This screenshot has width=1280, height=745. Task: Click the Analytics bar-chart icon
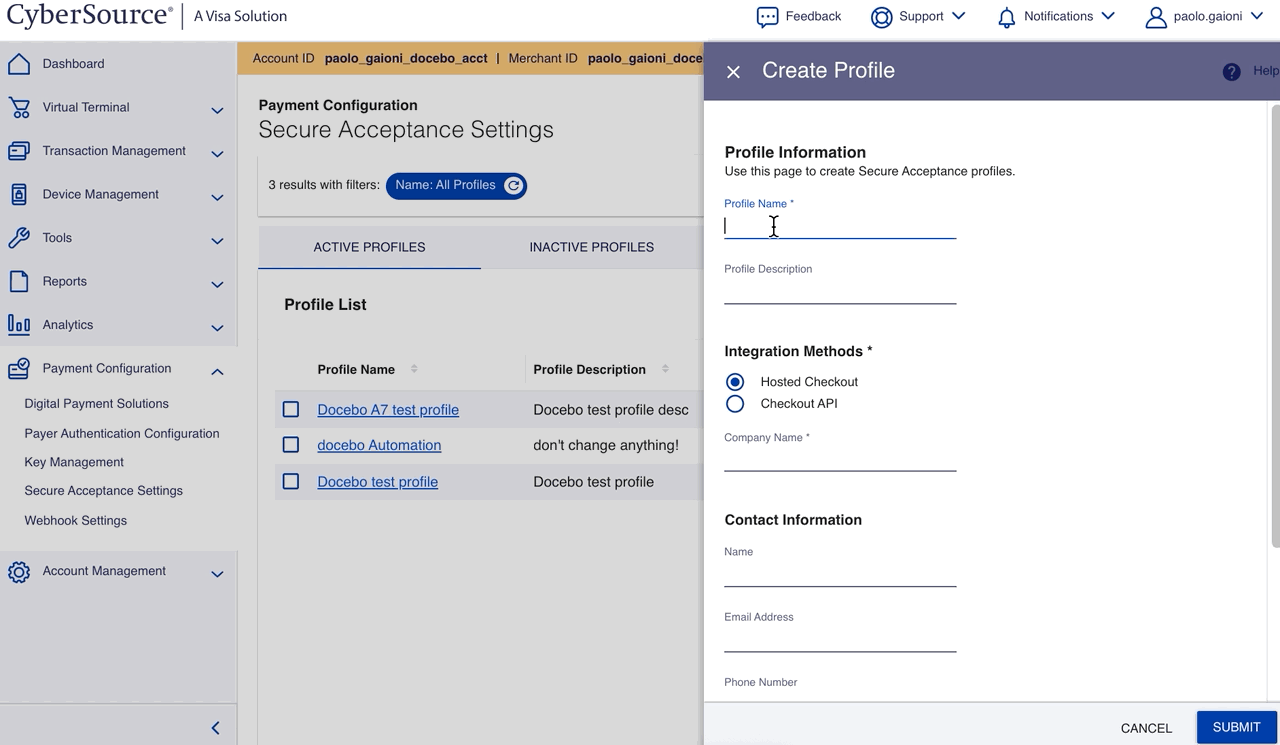point(20,325)
